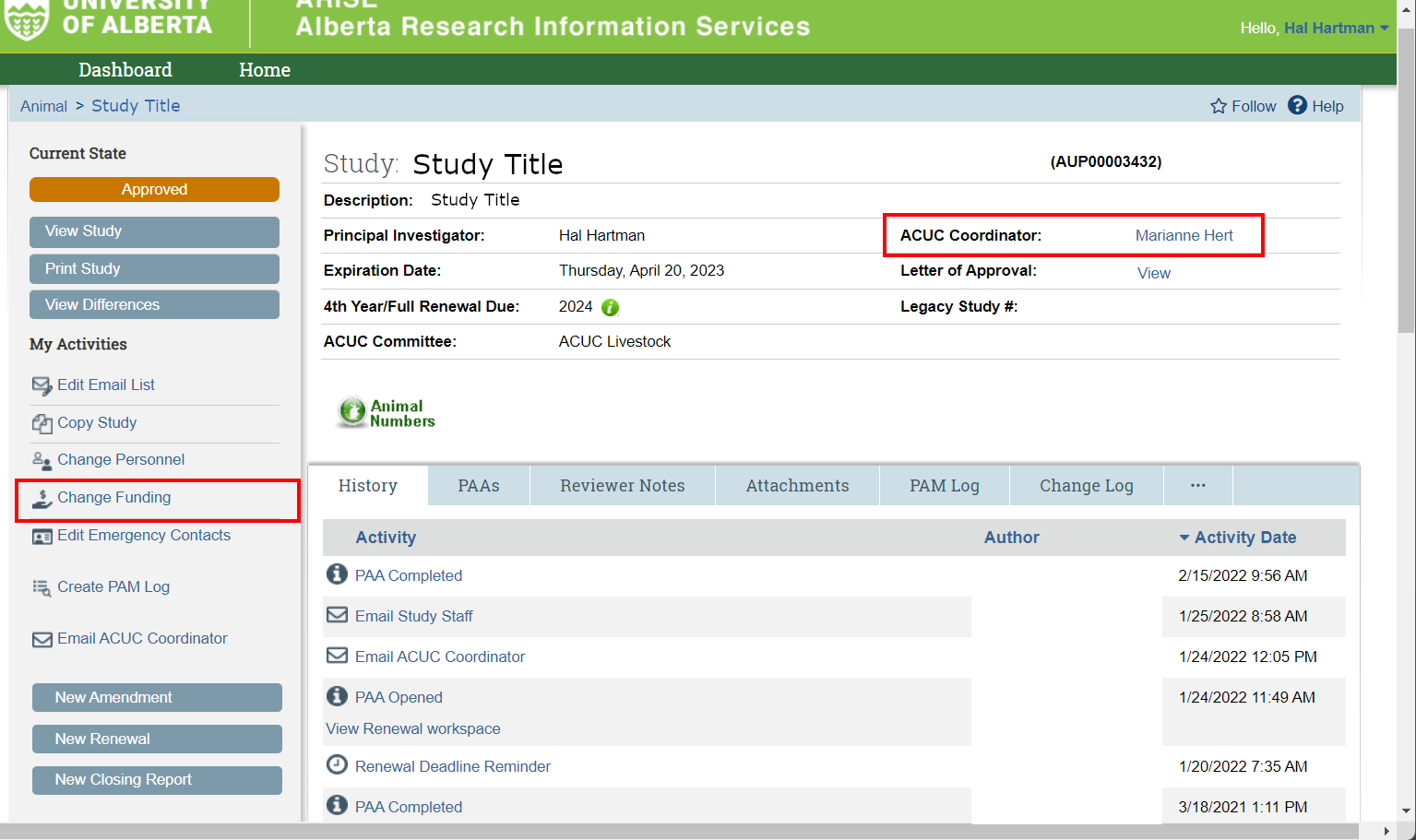
Task: Click the Animal Numbers icon
Action: (352, 411)
